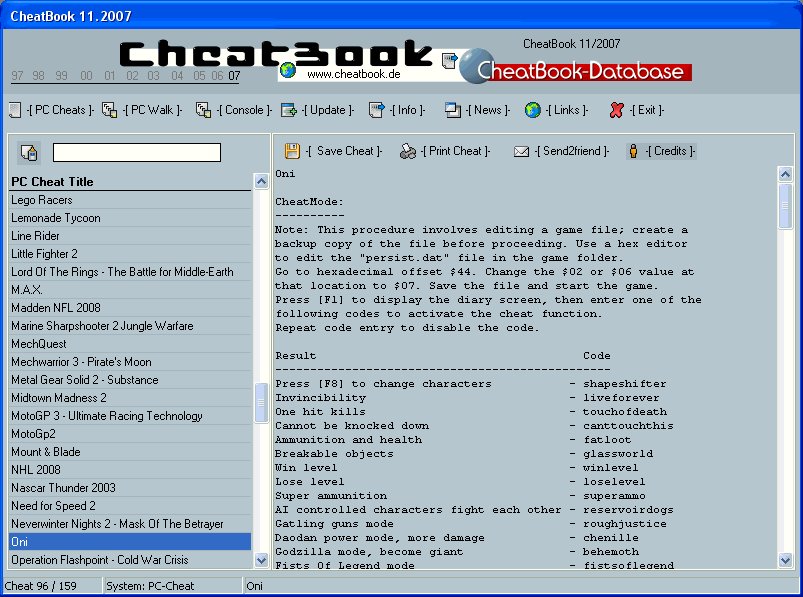This screenshot has width=803, height=597.
Task: Click the News toolbar icon
Action: (x=453, y=110)
